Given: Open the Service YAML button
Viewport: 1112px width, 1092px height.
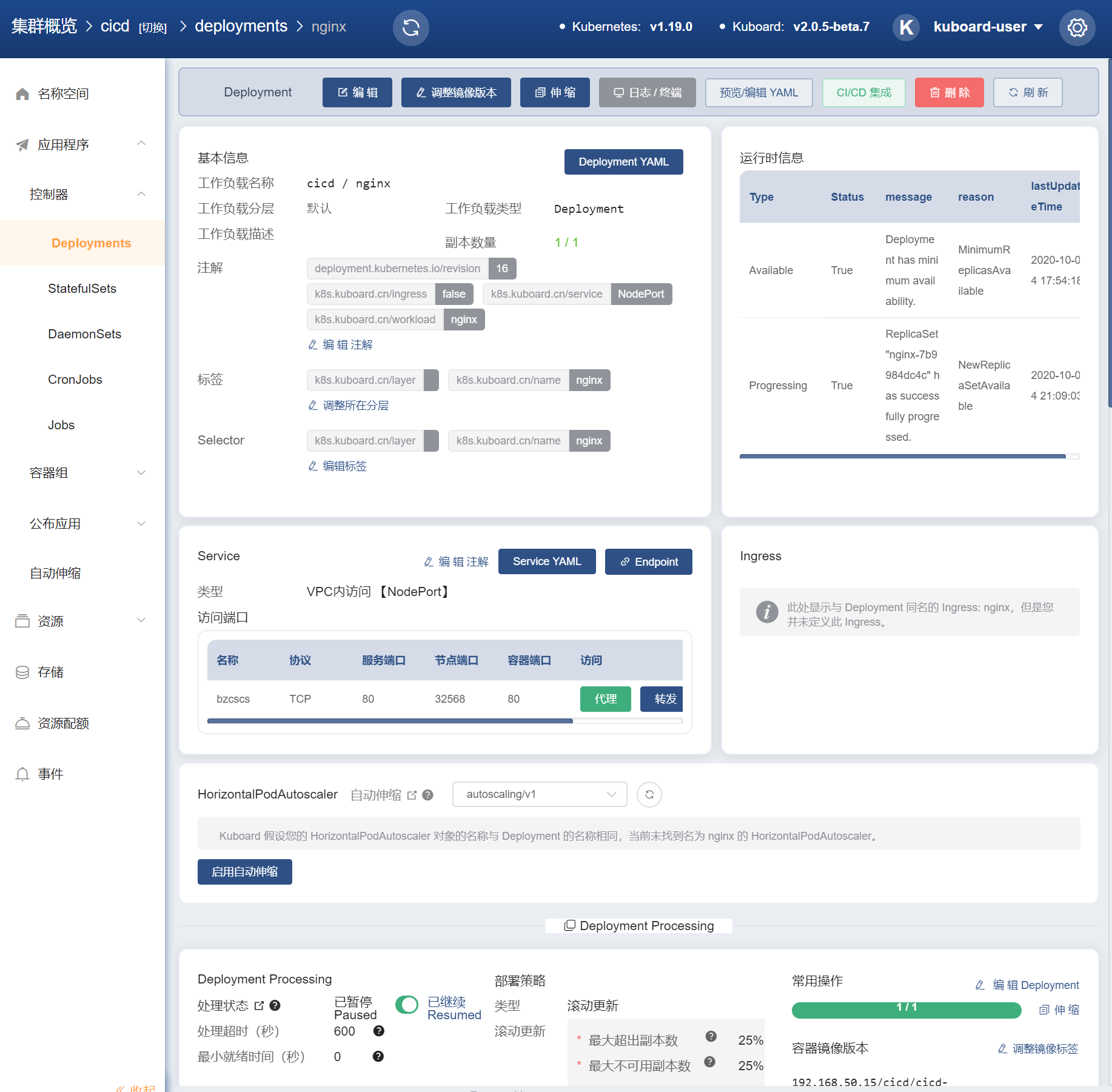Looking at the screenshot, I should click(547, 561).
